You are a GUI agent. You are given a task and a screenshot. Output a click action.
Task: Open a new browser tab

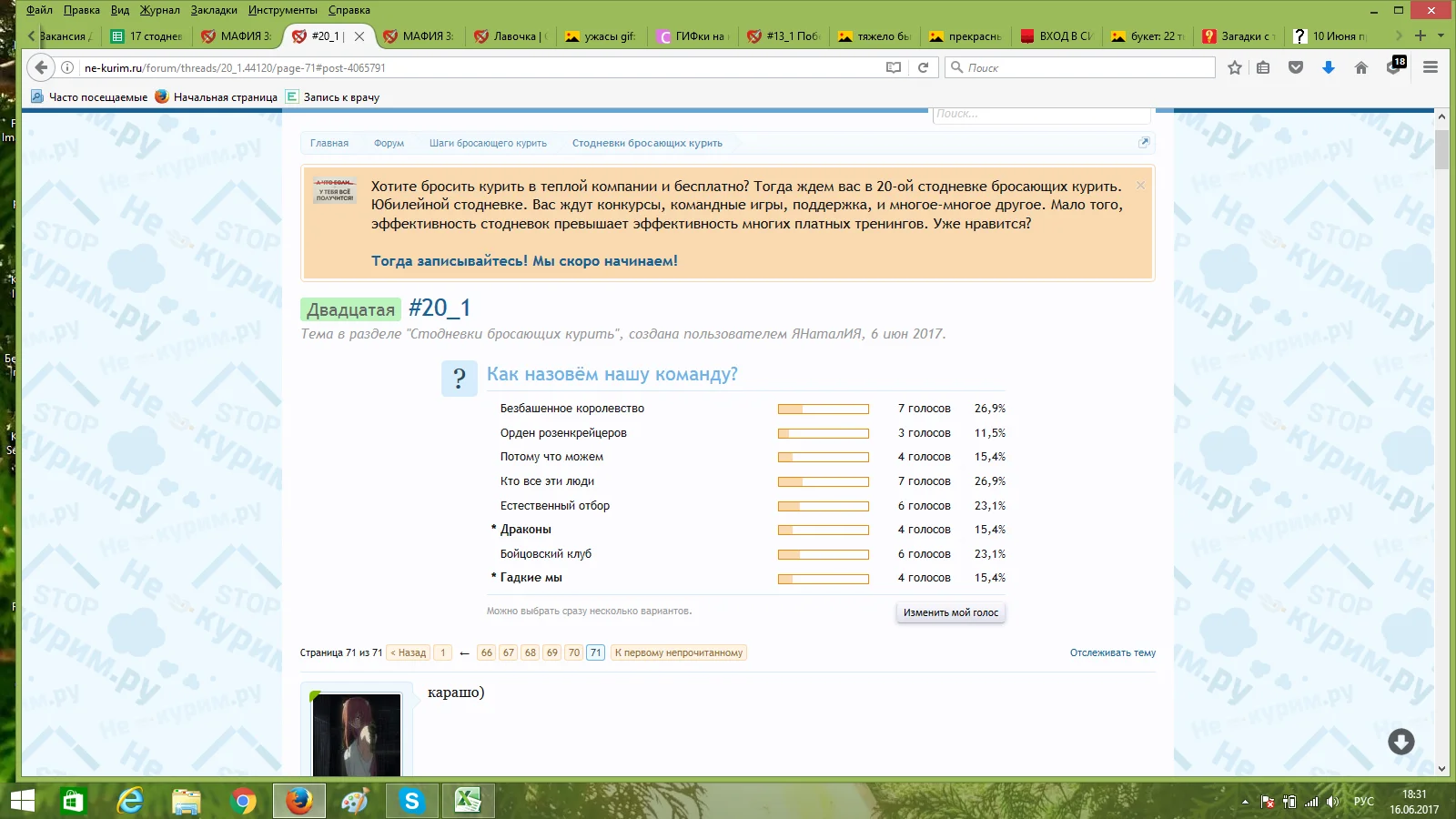(x=1421, y=35)
